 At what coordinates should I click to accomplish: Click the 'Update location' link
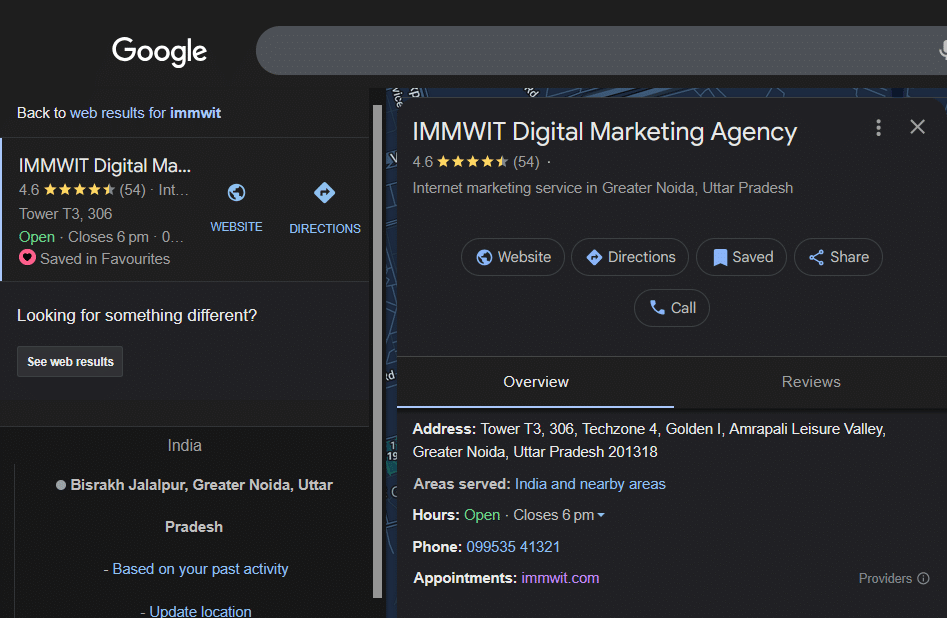pos(200,611)
